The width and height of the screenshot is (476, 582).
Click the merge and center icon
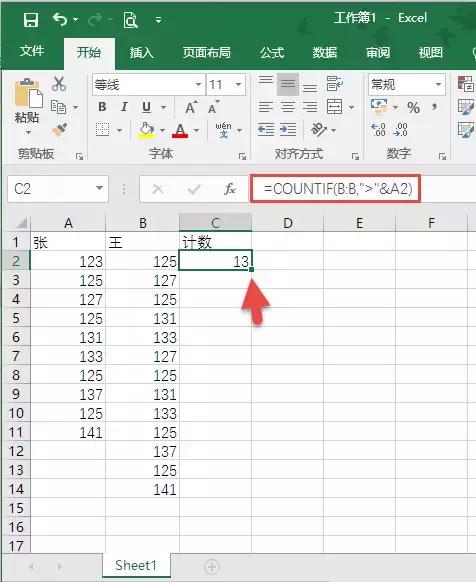335,107
